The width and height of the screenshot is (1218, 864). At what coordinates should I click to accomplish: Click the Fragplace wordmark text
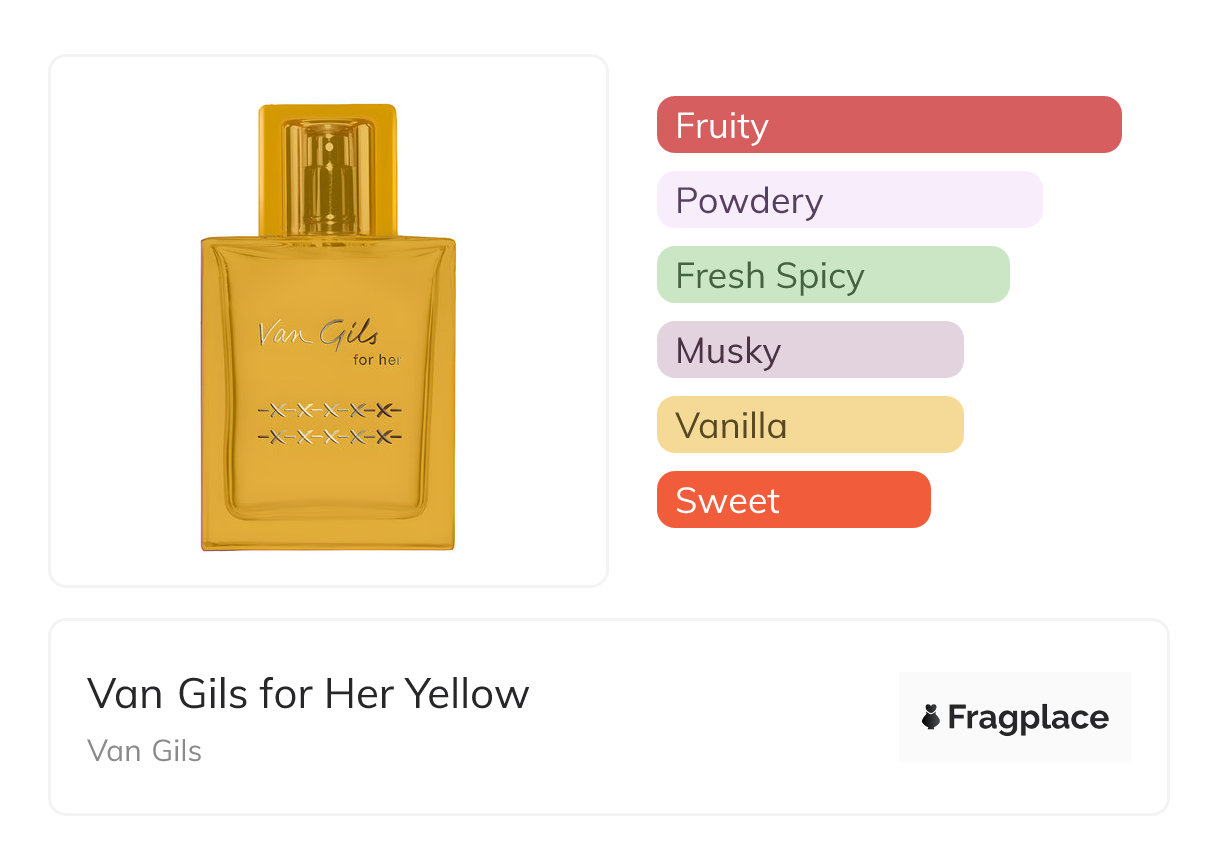tap(1028, 717)
